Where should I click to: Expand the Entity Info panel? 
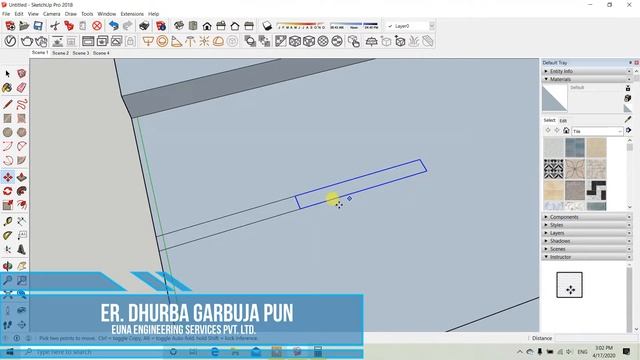pos(587,71)
